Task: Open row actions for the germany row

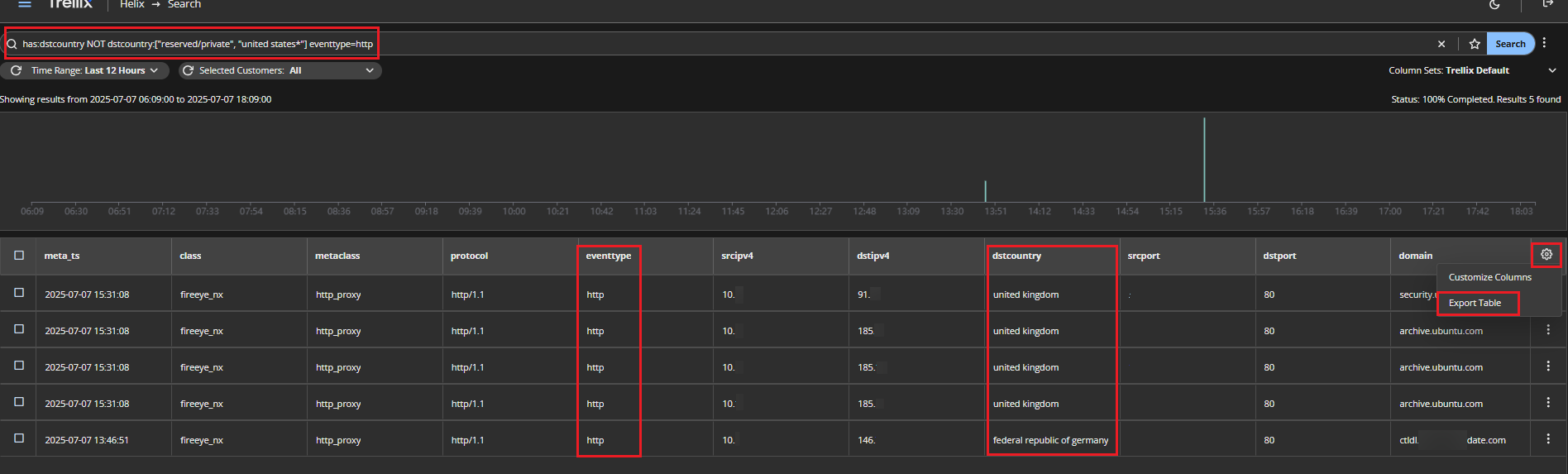Action: coord(1548,438)
